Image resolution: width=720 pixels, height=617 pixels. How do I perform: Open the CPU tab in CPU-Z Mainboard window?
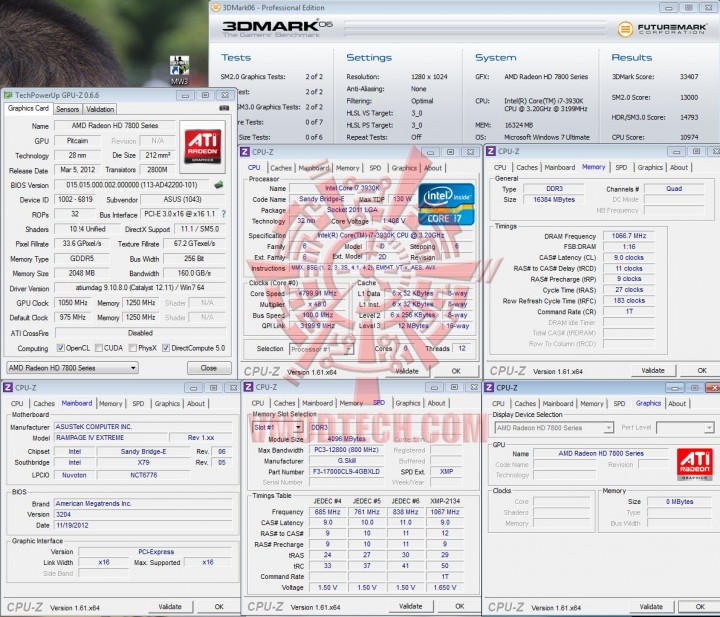pyautogui.click(x=17, y=404)
